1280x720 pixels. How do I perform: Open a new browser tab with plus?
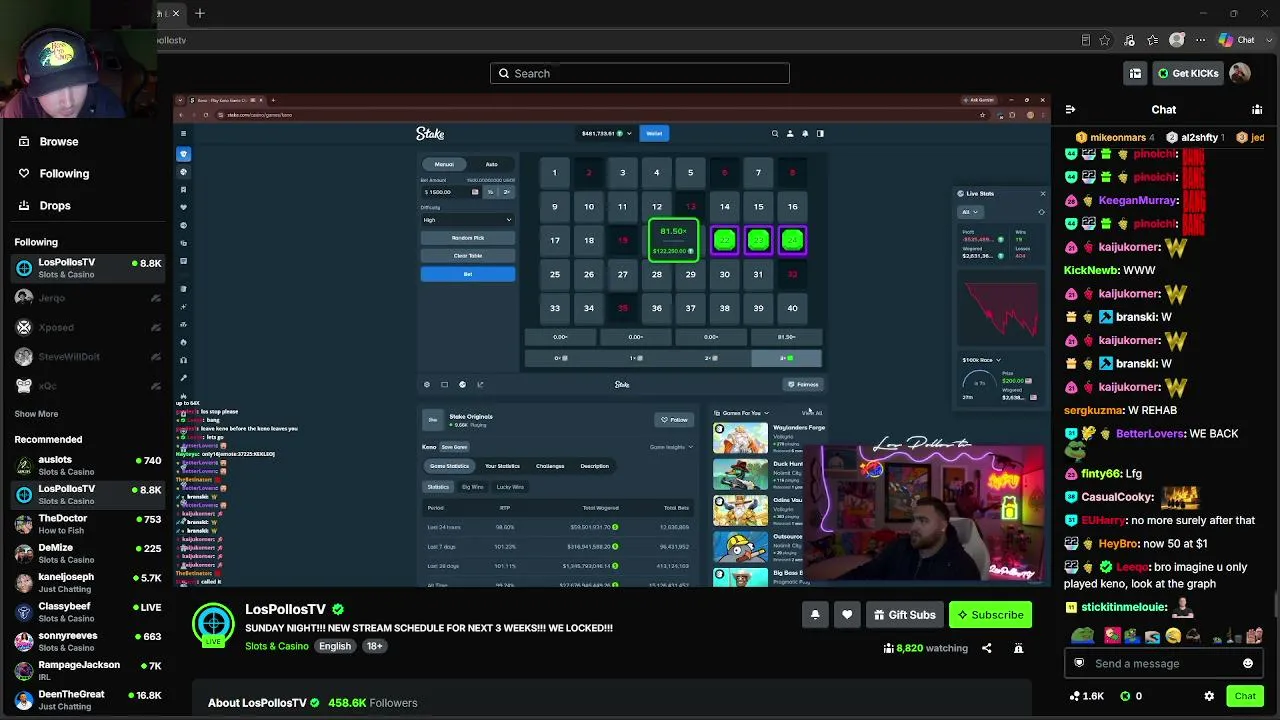click(200, 13)
